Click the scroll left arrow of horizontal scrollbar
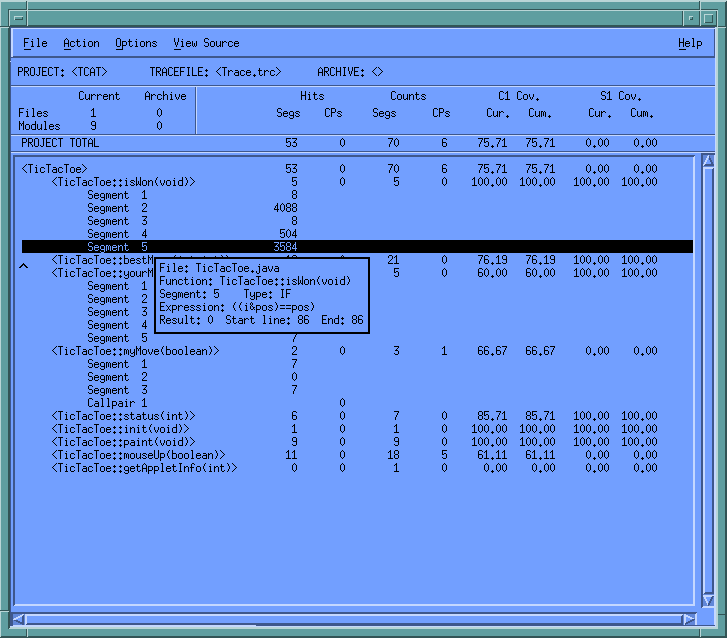The image size is (727, 638). (x=19, y=619)
